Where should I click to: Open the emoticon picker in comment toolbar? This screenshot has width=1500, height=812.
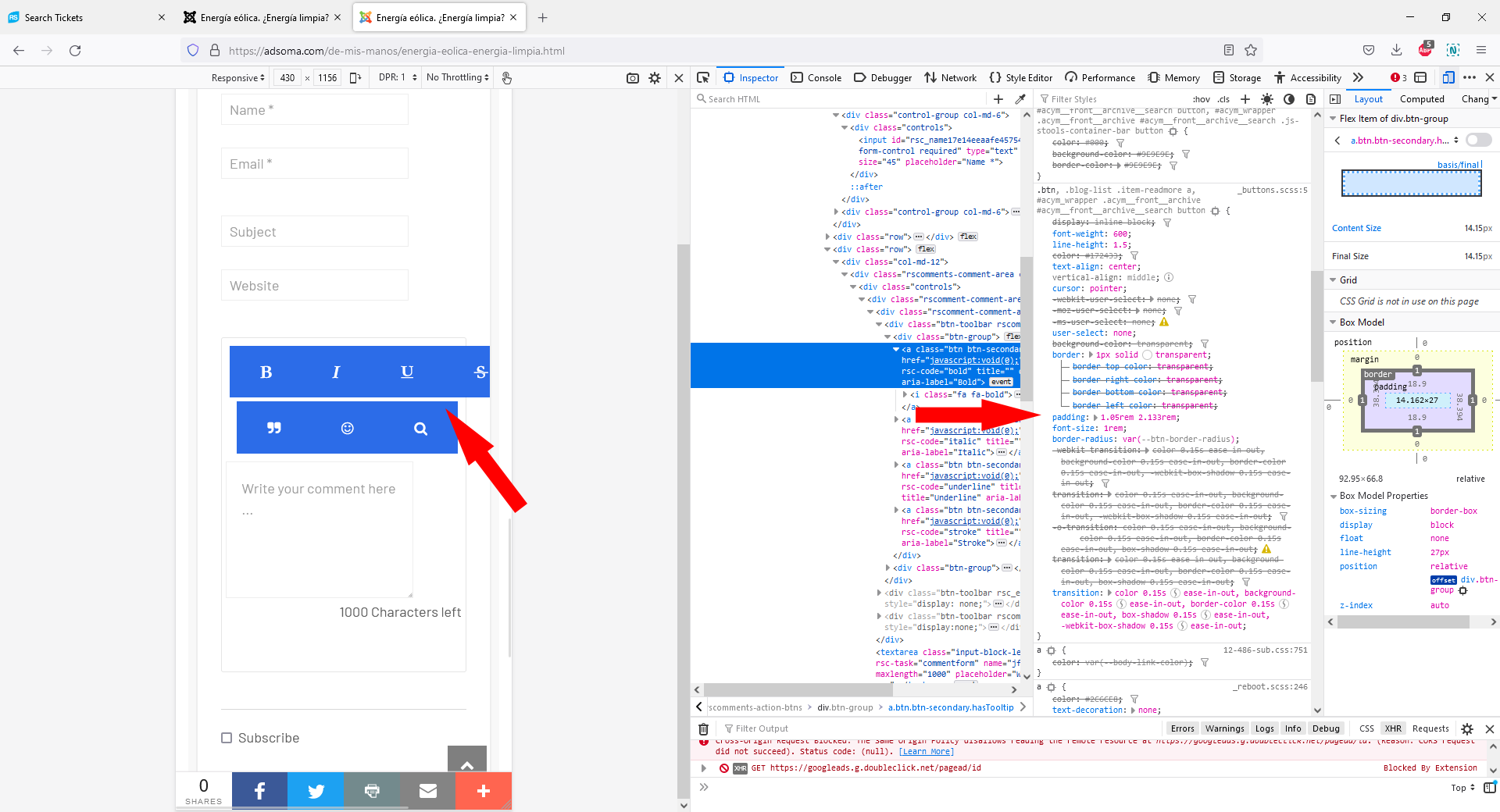click(348, 428)
